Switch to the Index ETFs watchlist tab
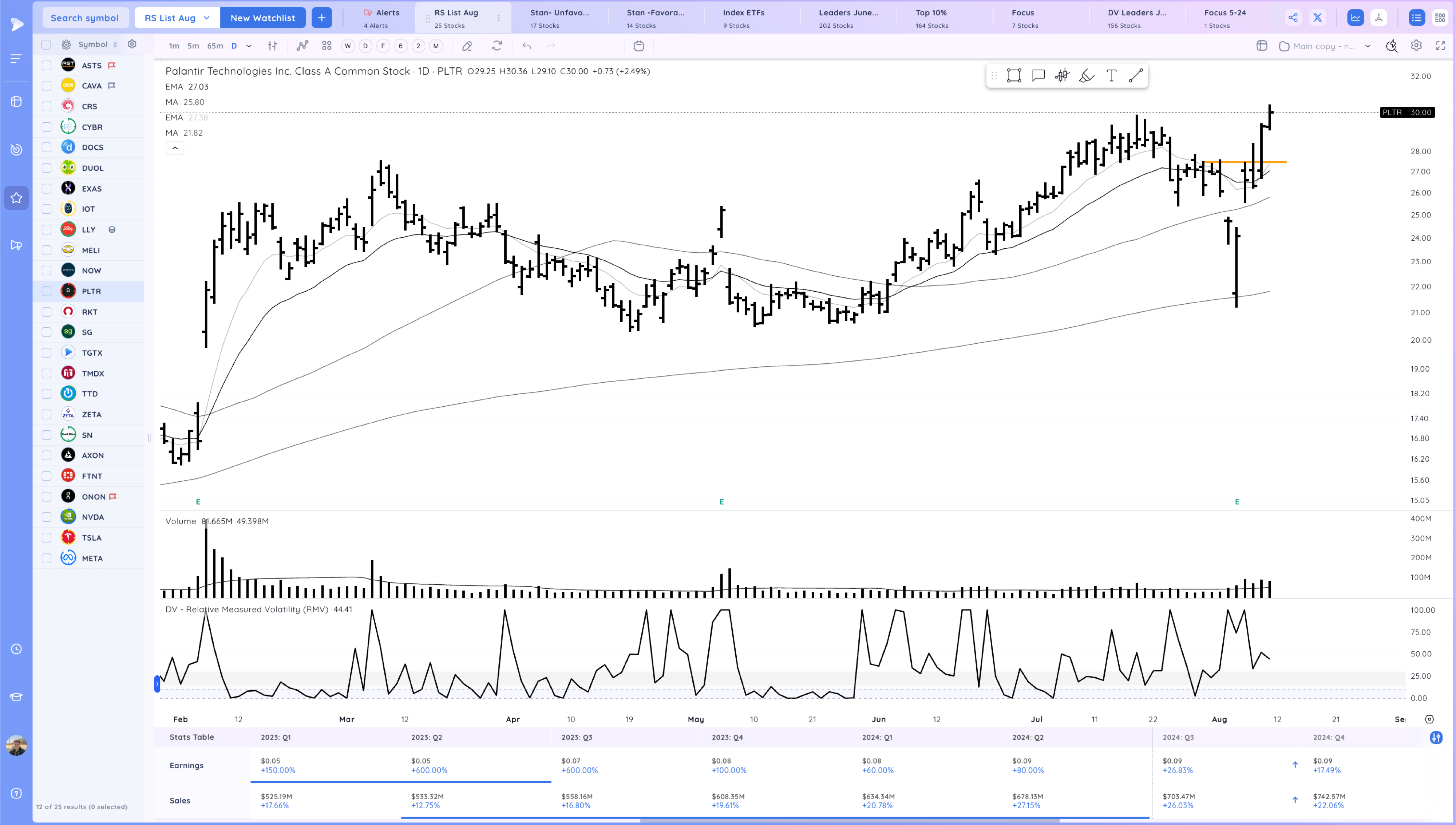The height and width of the screenshot is (825, 1456). (x=743, y=18)
